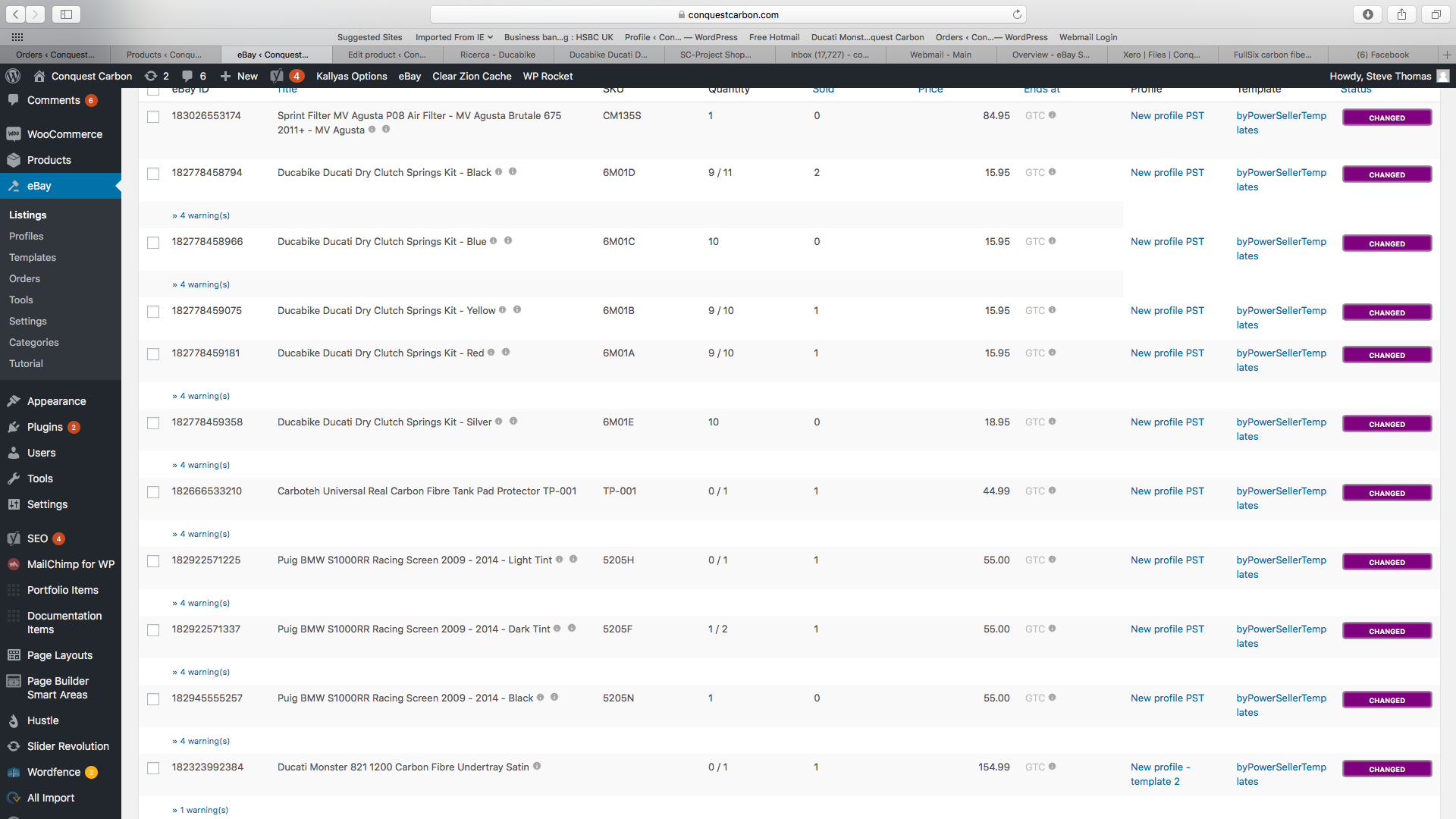The image size is (1456, 819).
Task: Add a new tab with plus icon
Action: click(x=1447, y=55)
